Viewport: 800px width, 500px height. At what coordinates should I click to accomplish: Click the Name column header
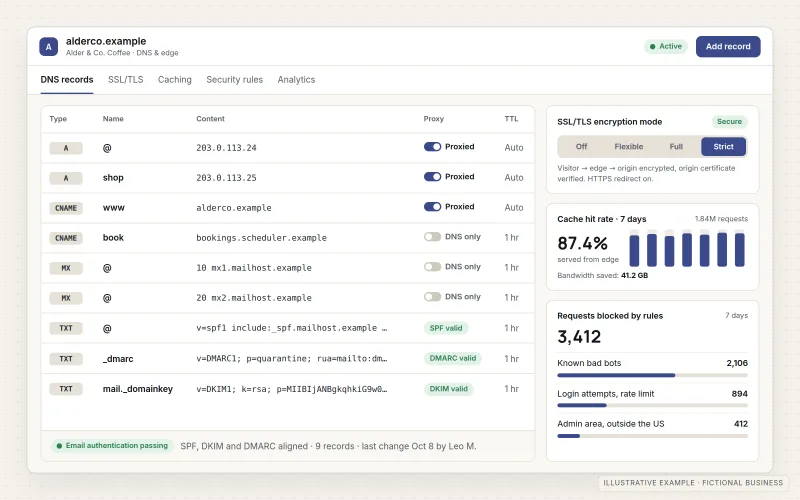(x=113, y=119)
